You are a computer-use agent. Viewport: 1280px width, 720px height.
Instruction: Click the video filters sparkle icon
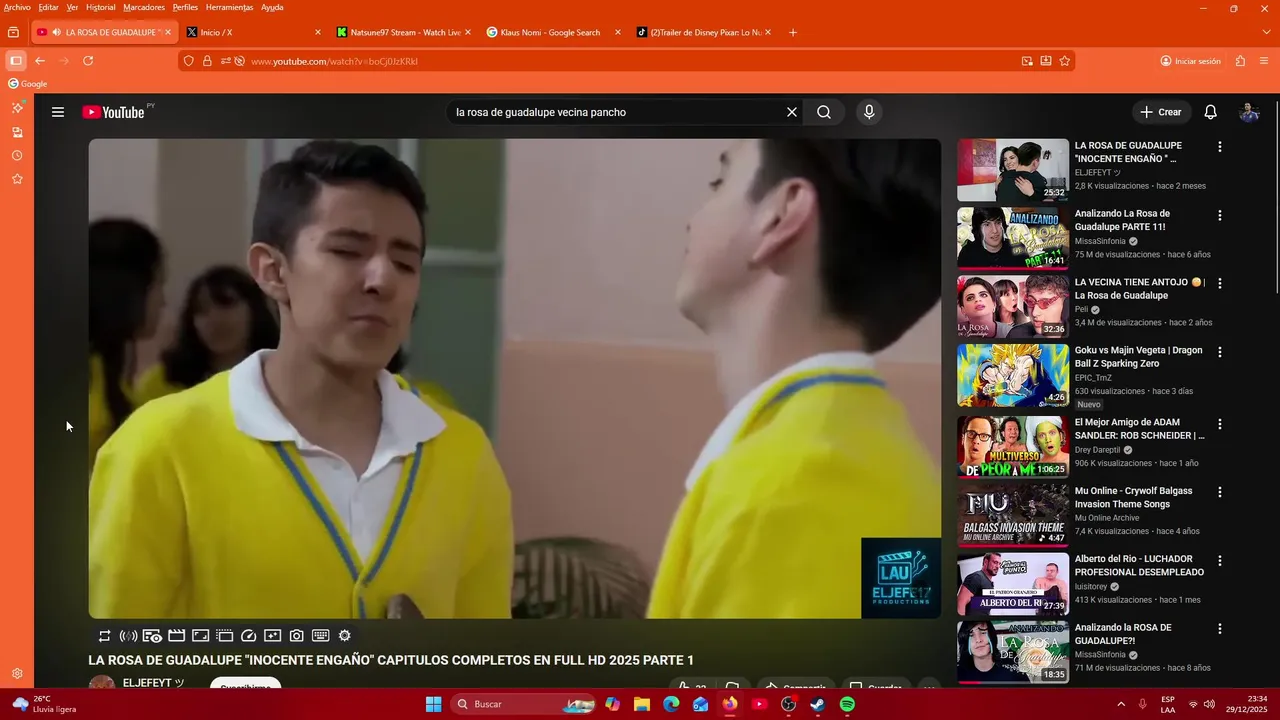[x=273, y=636]
